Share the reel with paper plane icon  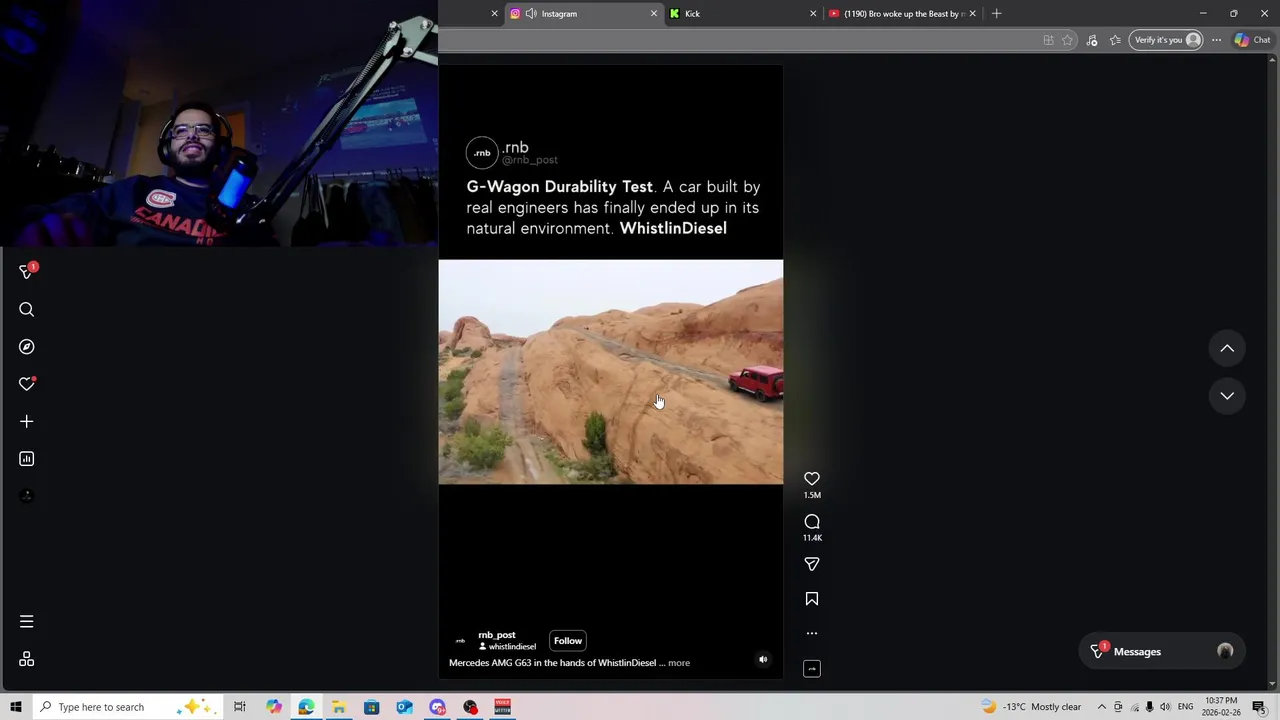pyautogui.click(x=812, y=564)
